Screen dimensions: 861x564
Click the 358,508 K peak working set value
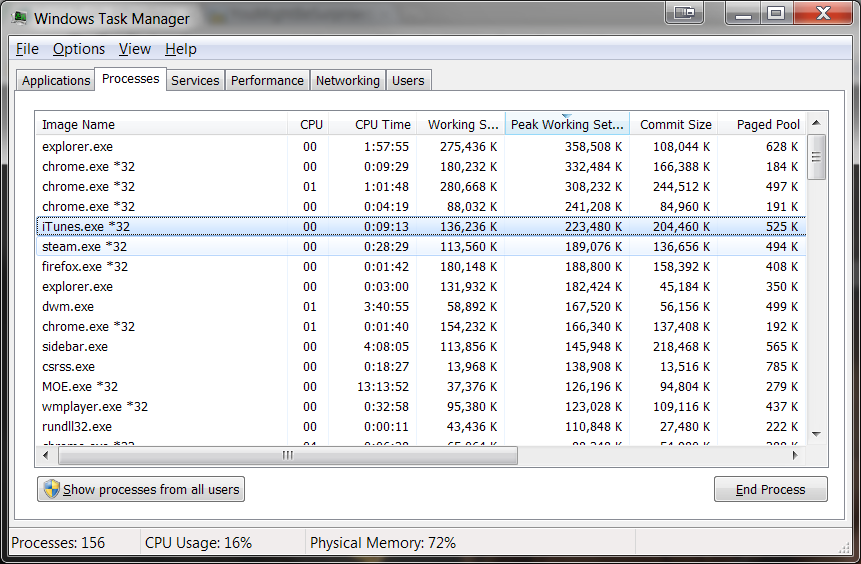(593, 147)
